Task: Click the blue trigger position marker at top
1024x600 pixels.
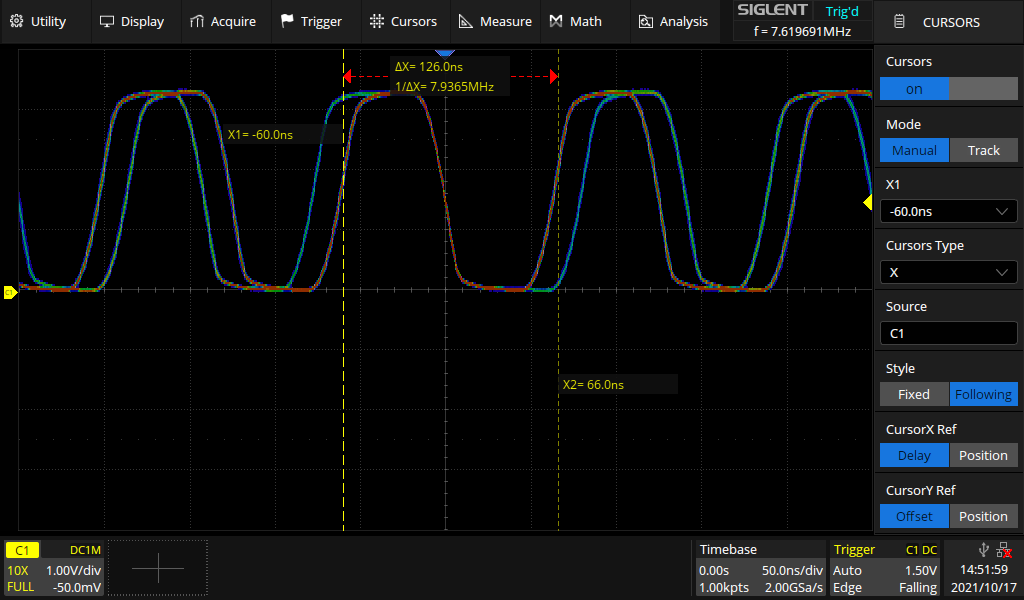Action: [446, 51]
